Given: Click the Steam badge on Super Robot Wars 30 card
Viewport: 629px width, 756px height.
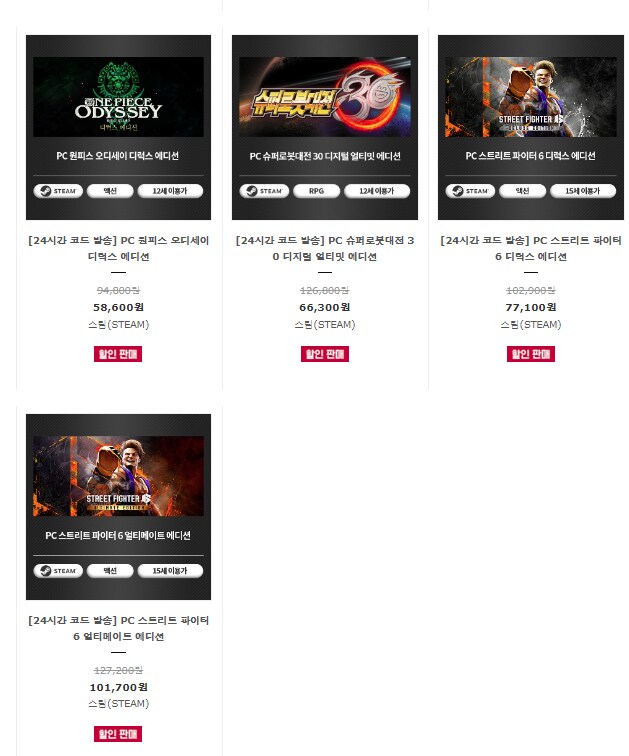Looking at the screenshot, I should click(264, 191).
